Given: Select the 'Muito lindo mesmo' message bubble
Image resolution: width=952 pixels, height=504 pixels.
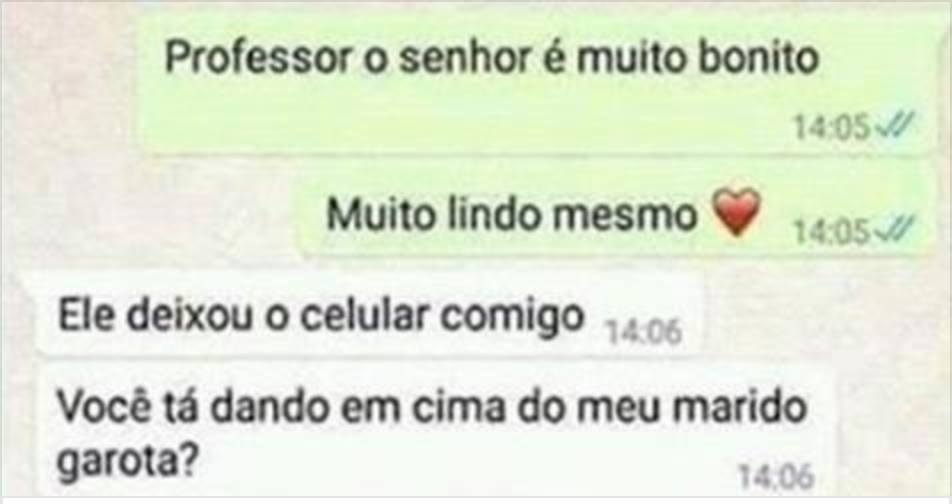Looking at the screenshot, I should [x=613, y=213].
